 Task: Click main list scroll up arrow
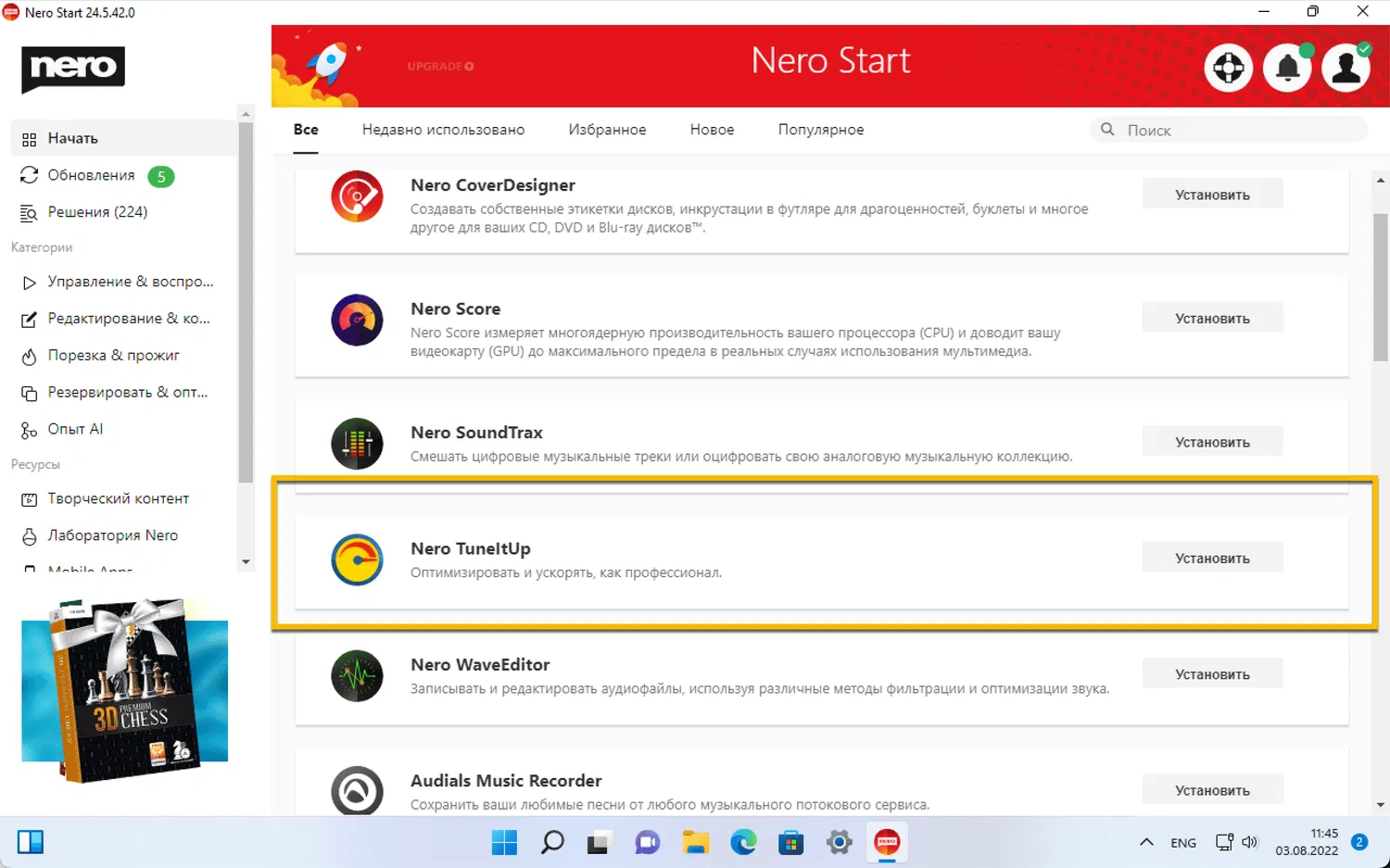point(1381,181)
